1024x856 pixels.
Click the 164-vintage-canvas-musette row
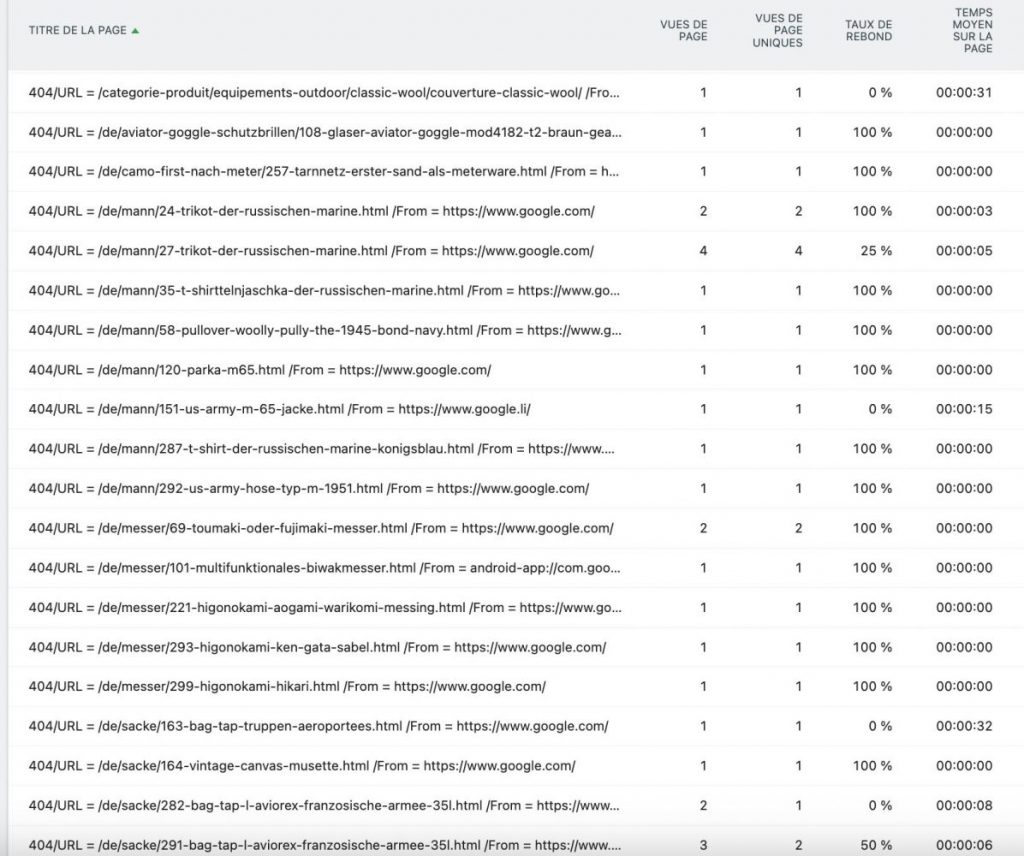click(x=302, y=766)
